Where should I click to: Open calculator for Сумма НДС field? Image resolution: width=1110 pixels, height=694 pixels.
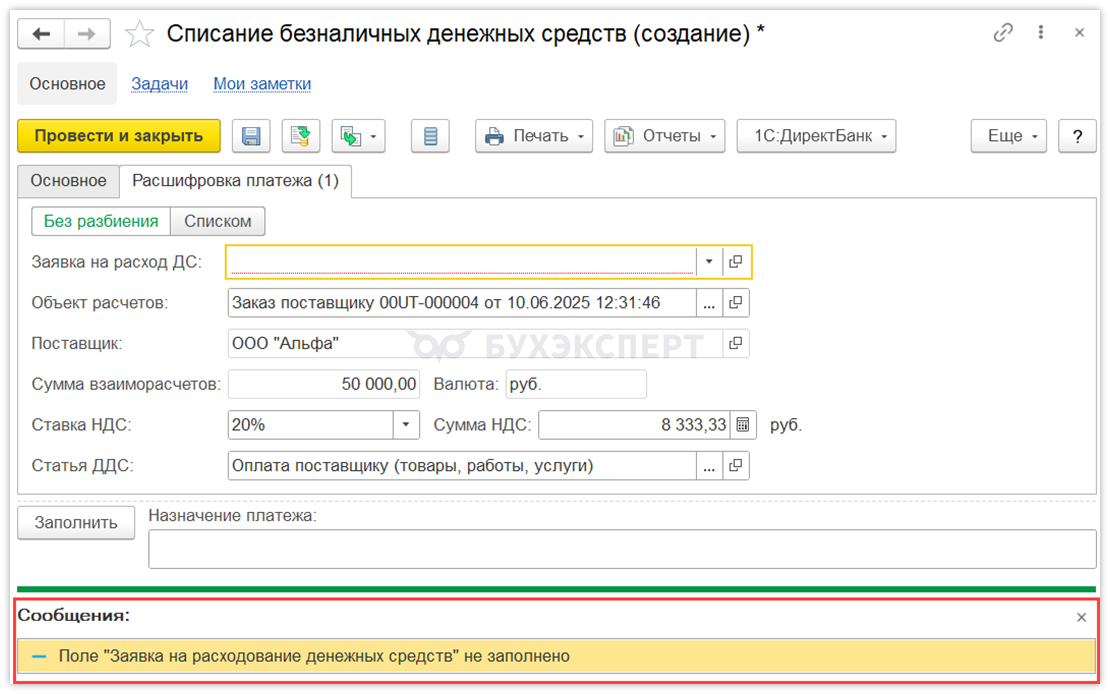tap(743, 425)
